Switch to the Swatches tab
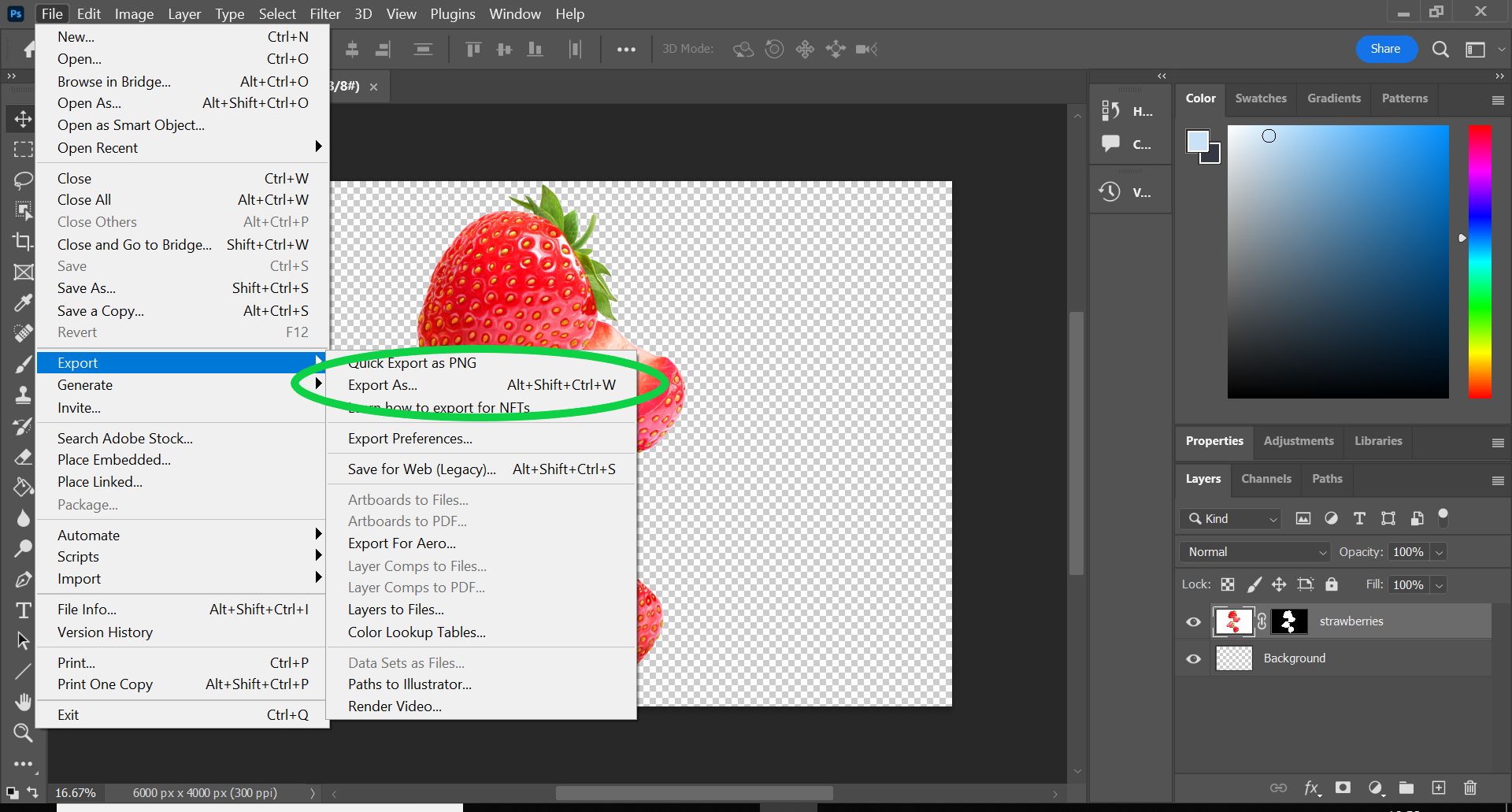 1261,98
